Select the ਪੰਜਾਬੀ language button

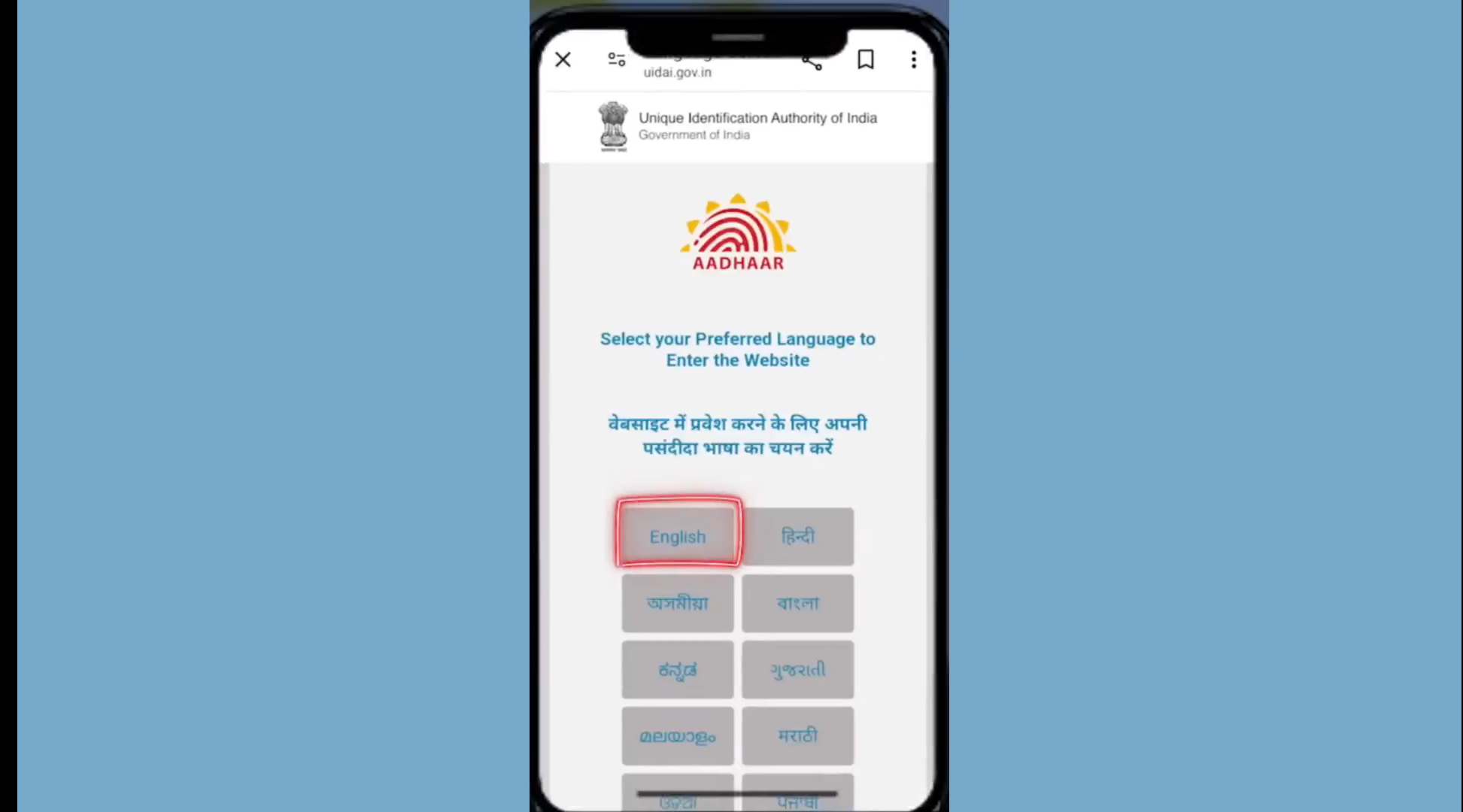click(797, 795)
